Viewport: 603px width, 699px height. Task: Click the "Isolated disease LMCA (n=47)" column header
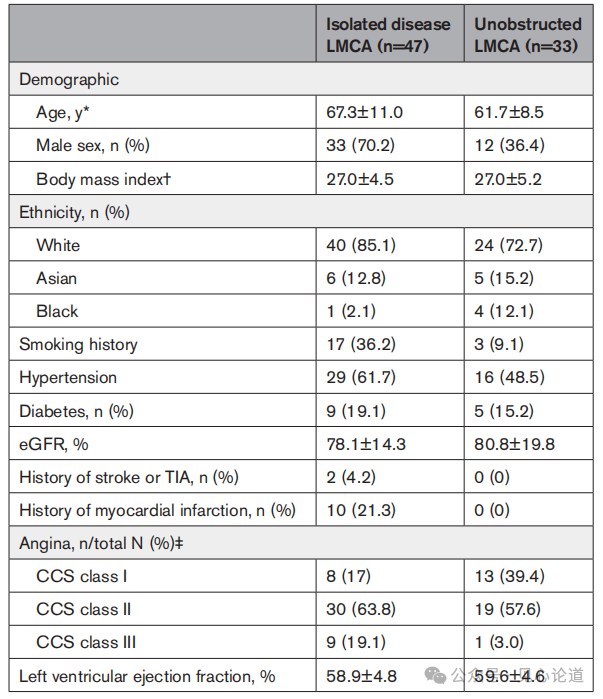388,34
